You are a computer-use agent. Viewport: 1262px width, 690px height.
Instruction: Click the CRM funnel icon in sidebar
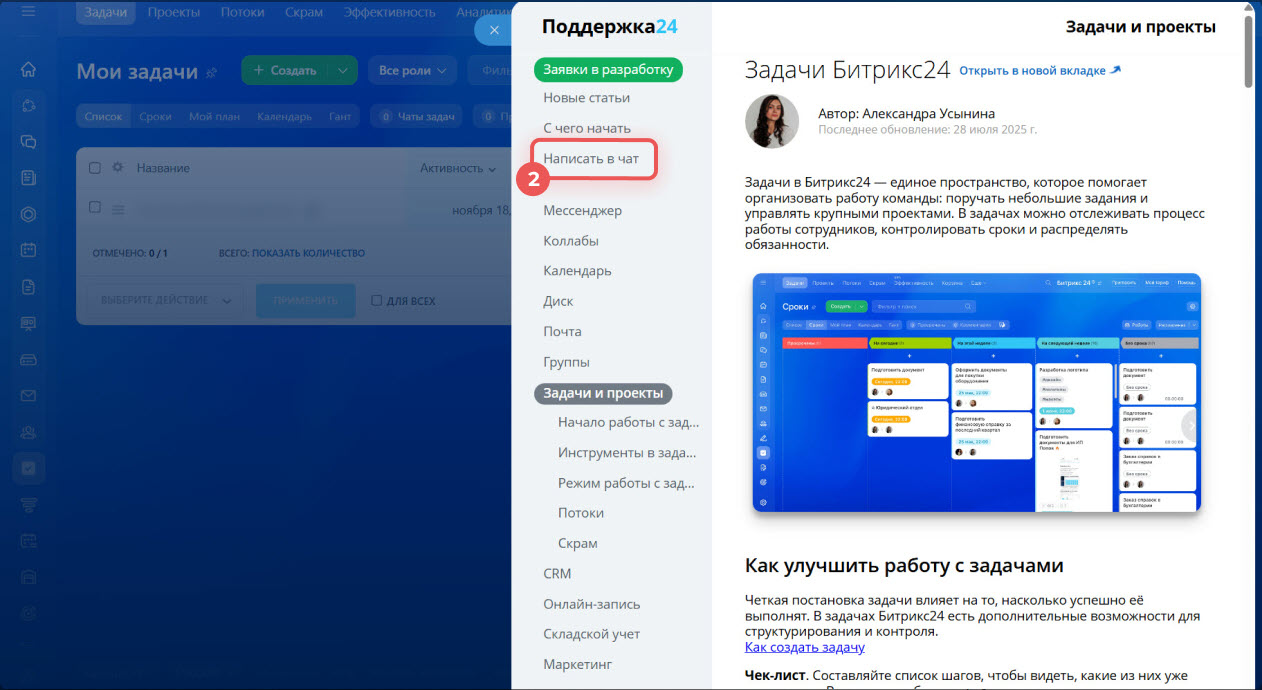point(28,504)
